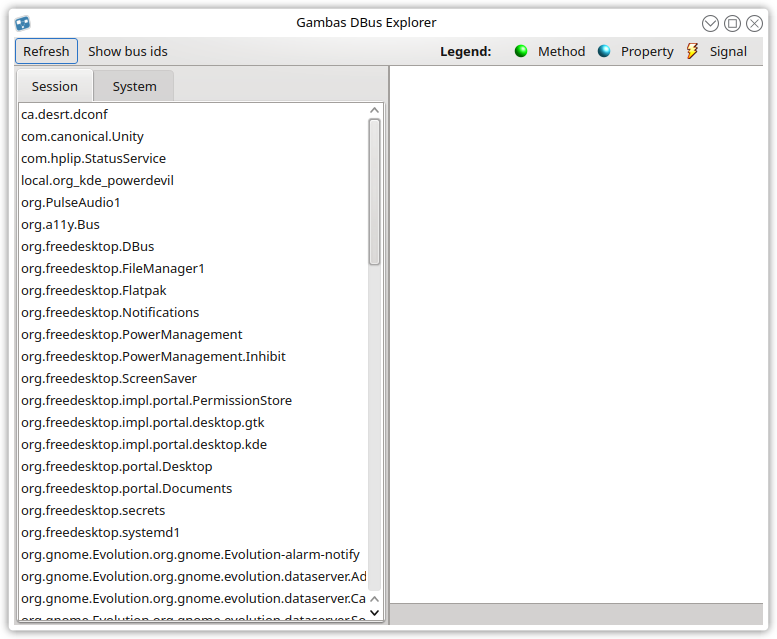The image size is (777, 639).
Task: Click the Legend: label
Action: tap(466, 52)
